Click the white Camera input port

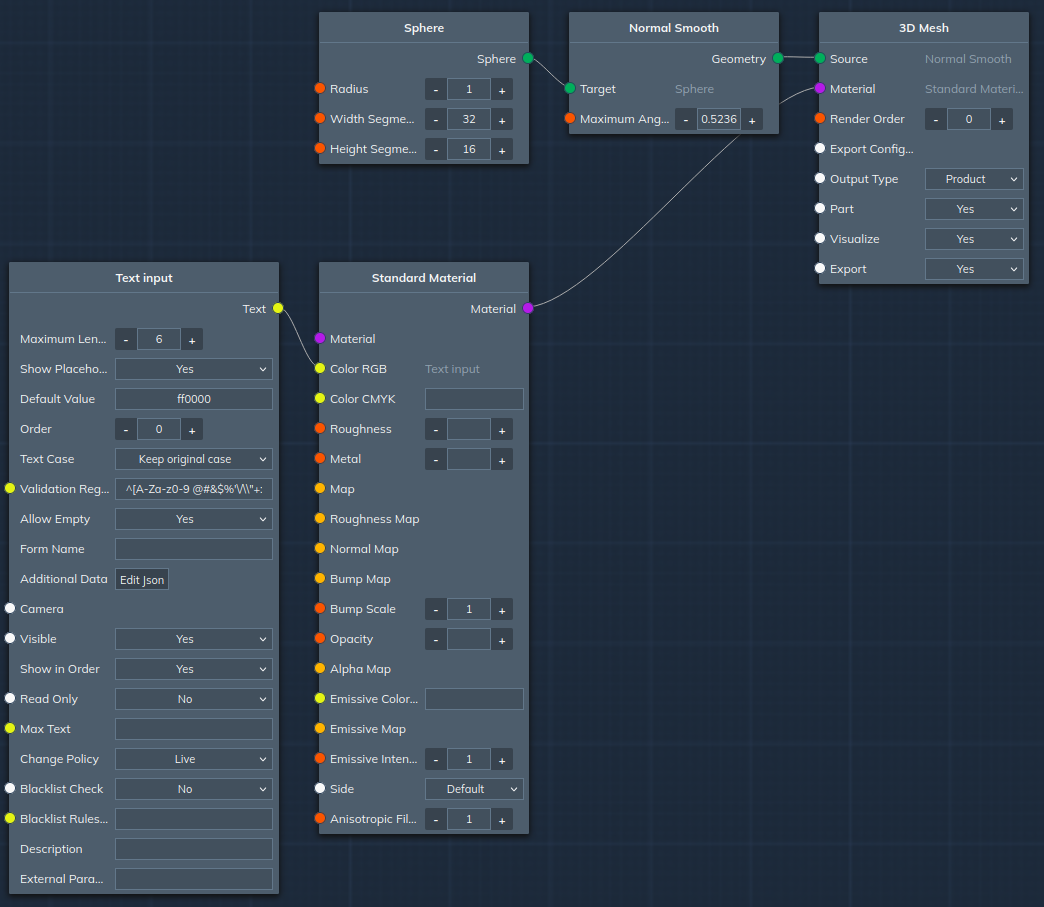click(10, 609)
